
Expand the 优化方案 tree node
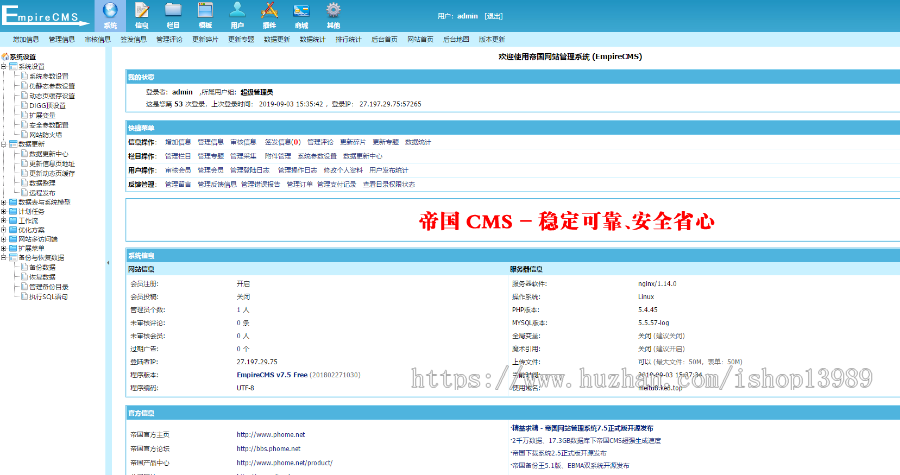[x=4, y=229]
